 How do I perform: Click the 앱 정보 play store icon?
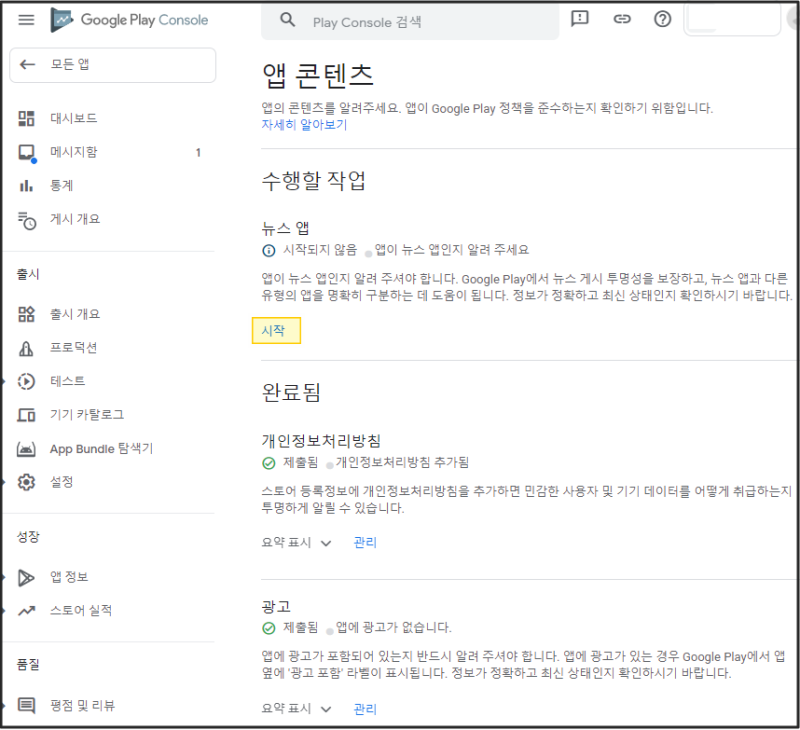click(26, 577)
